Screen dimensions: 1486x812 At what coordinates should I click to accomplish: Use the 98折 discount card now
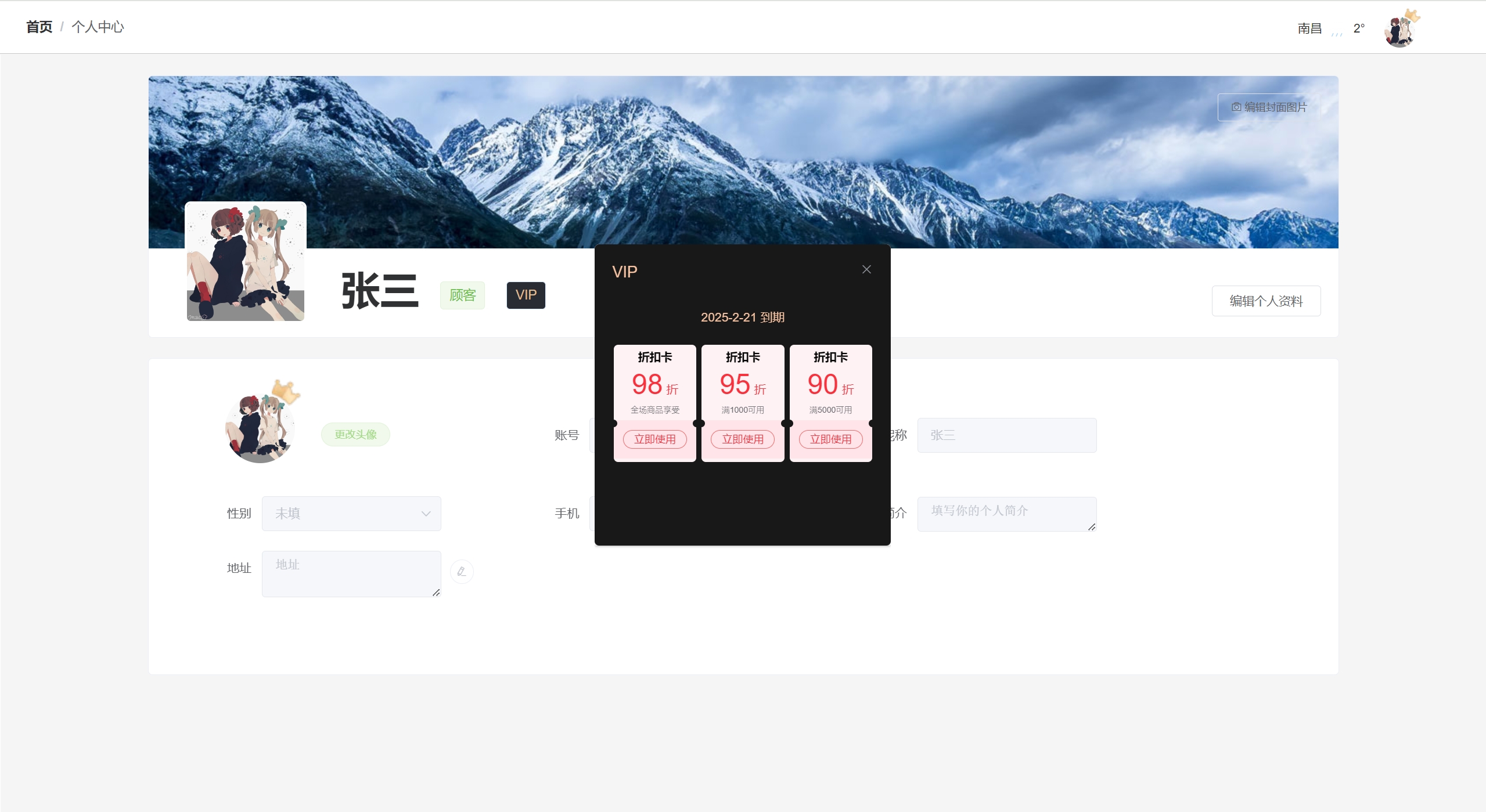[654, 439]
